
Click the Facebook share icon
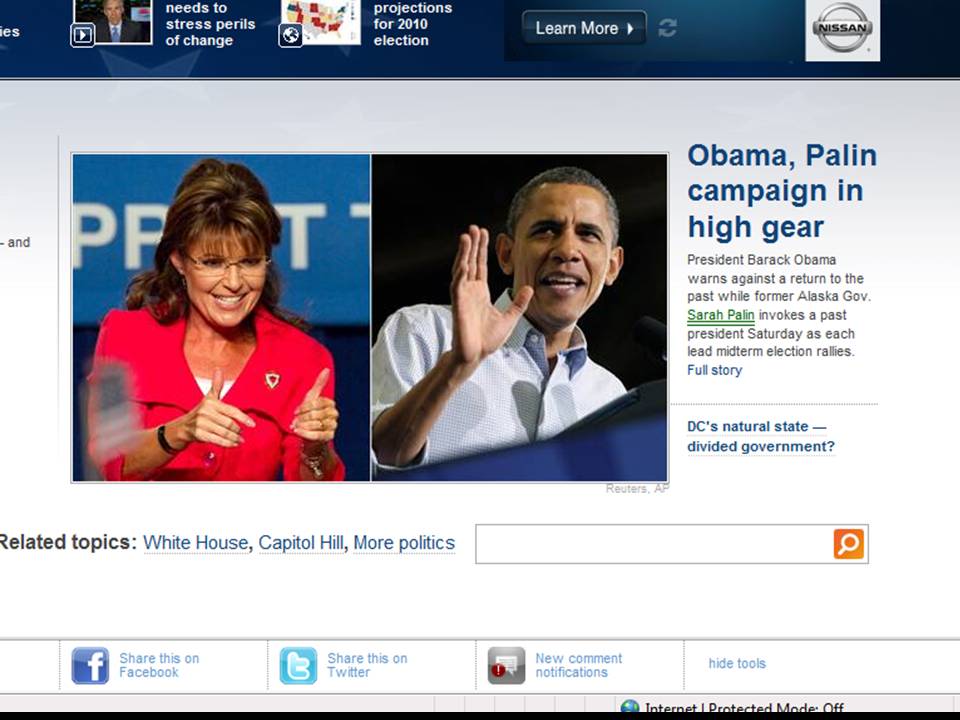[90, 665]
